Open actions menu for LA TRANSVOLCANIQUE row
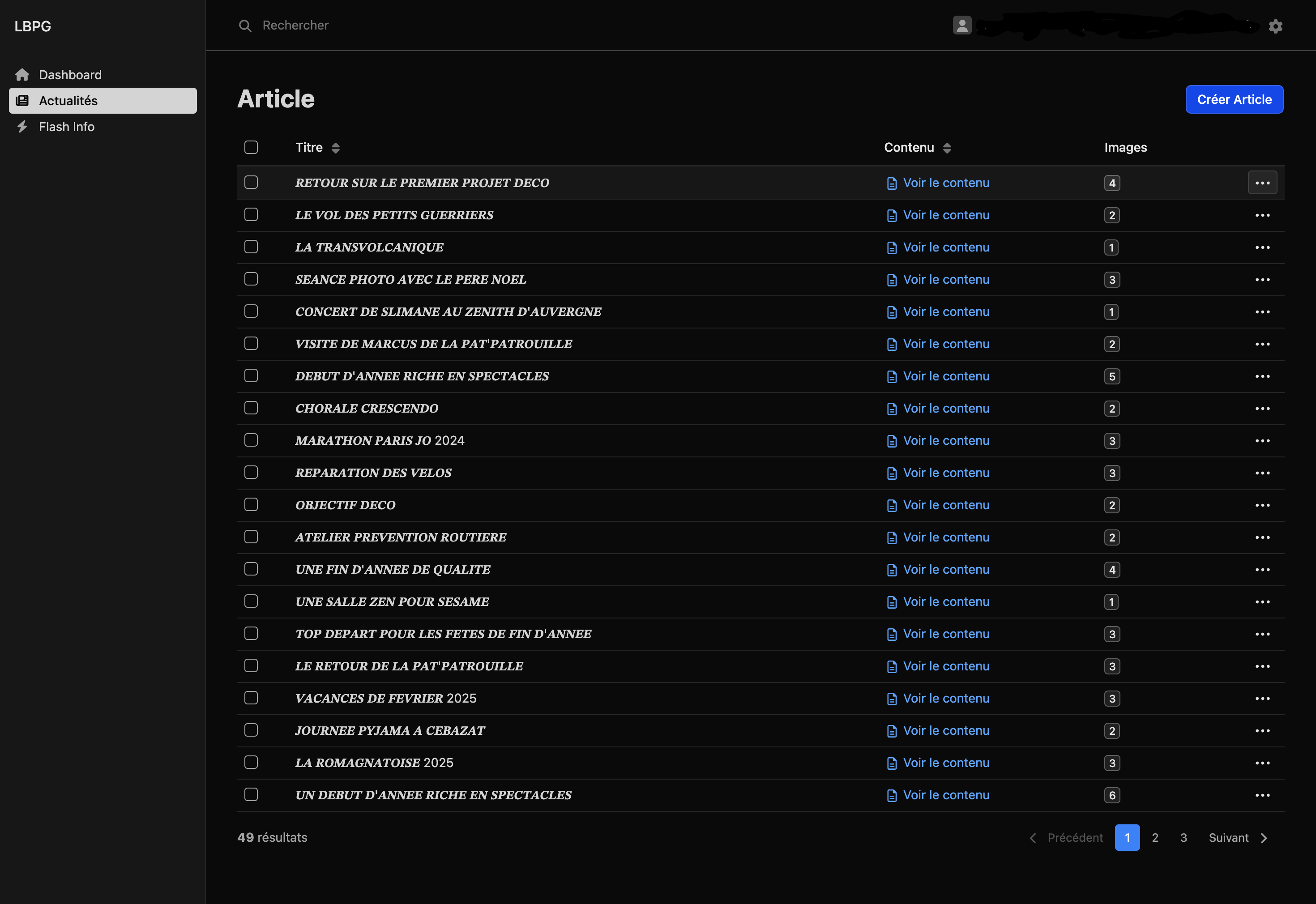Viewport: 1316px width, 904px height. point(1262,247)
